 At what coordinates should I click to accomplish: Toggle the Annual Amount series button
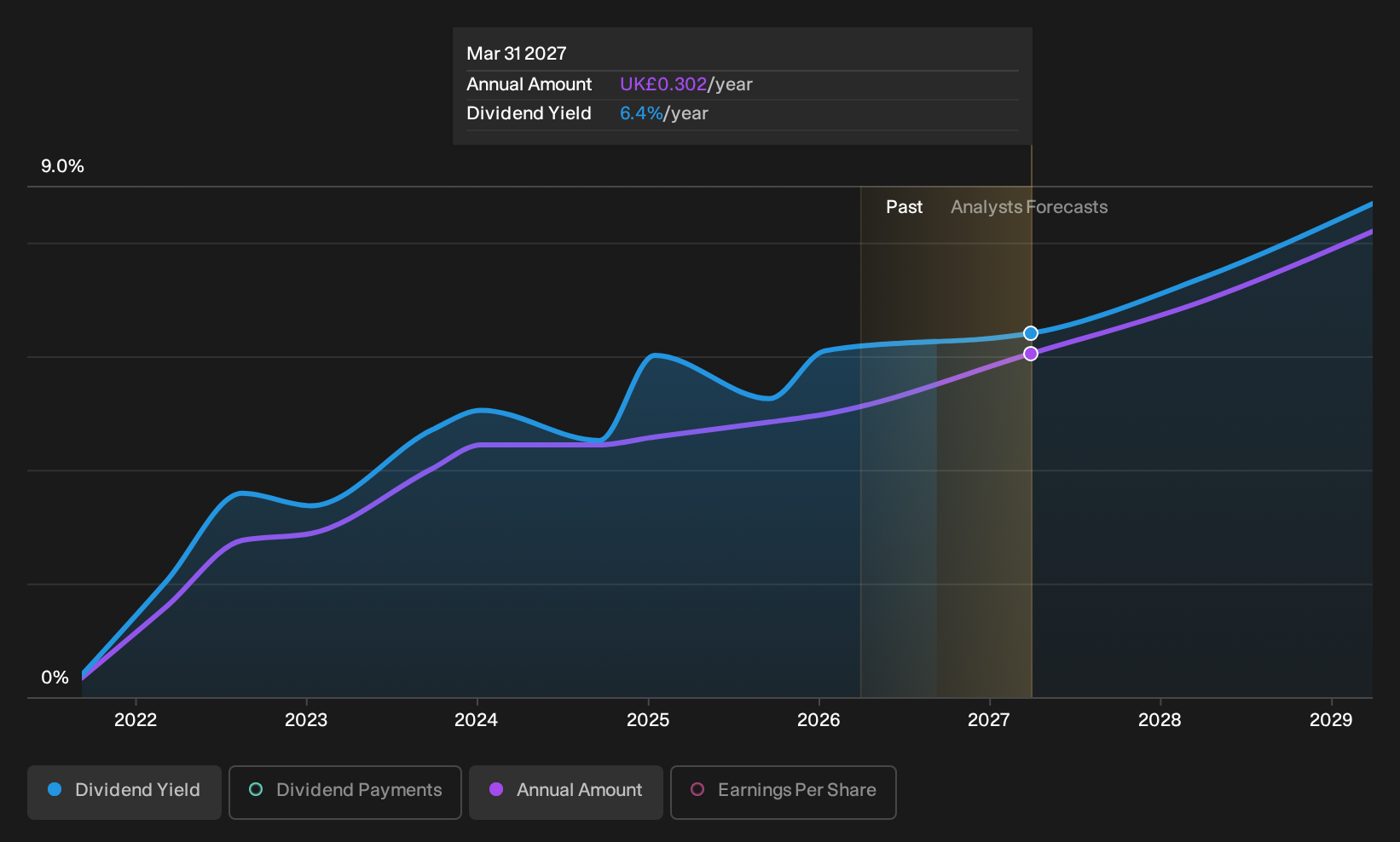point(566,793)
